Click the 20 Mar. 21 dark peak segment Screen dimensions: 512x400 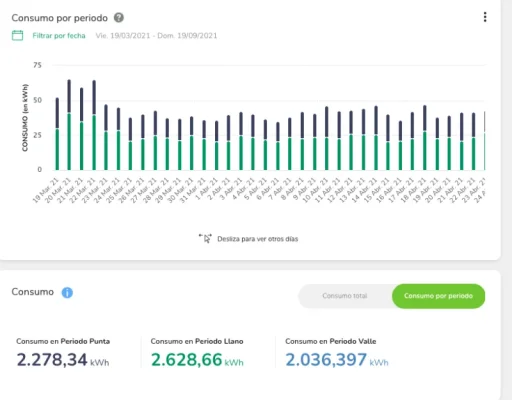(69, 97)
